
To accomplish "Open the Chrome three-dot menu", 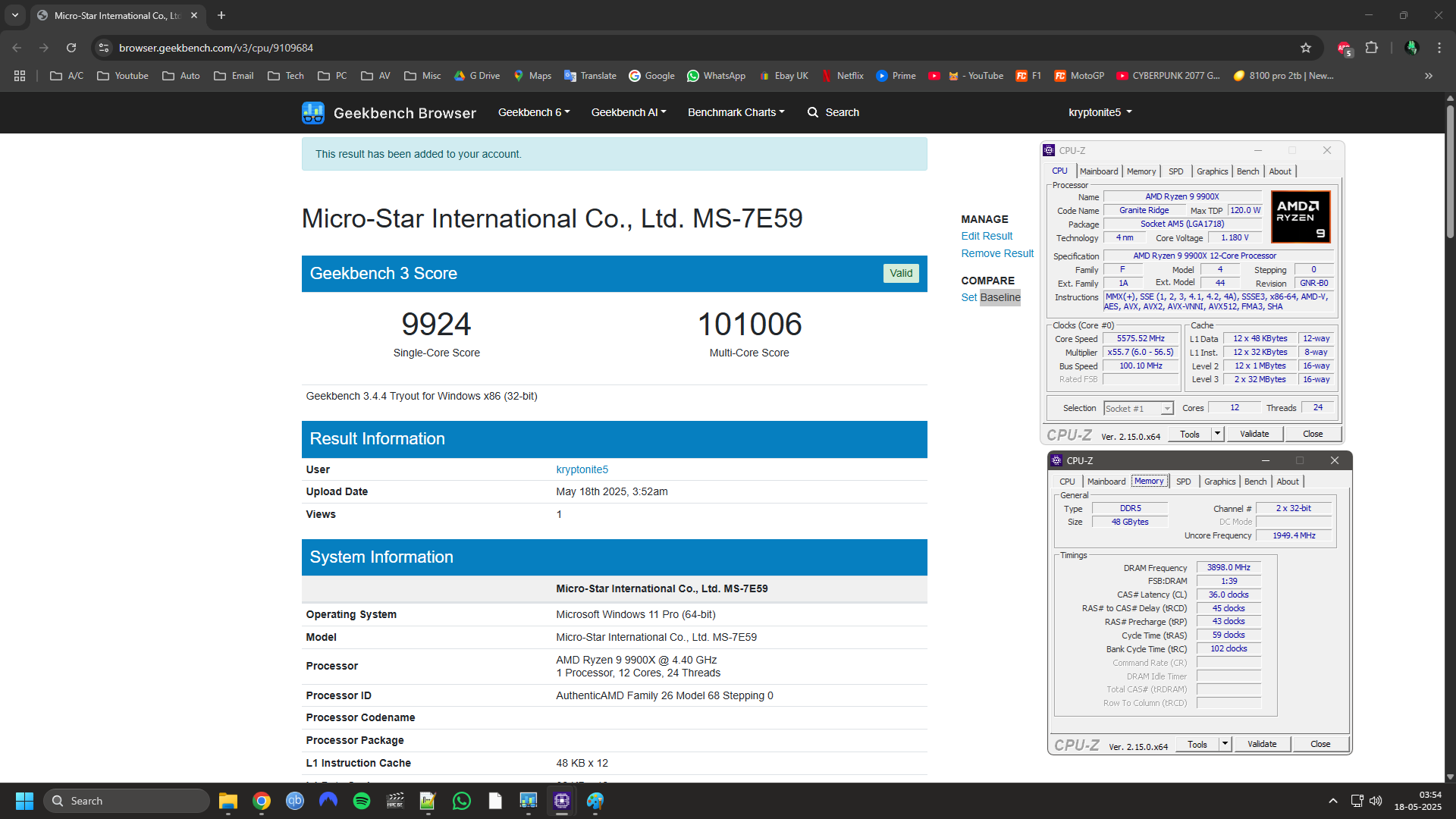I will tap(1439, 48).
